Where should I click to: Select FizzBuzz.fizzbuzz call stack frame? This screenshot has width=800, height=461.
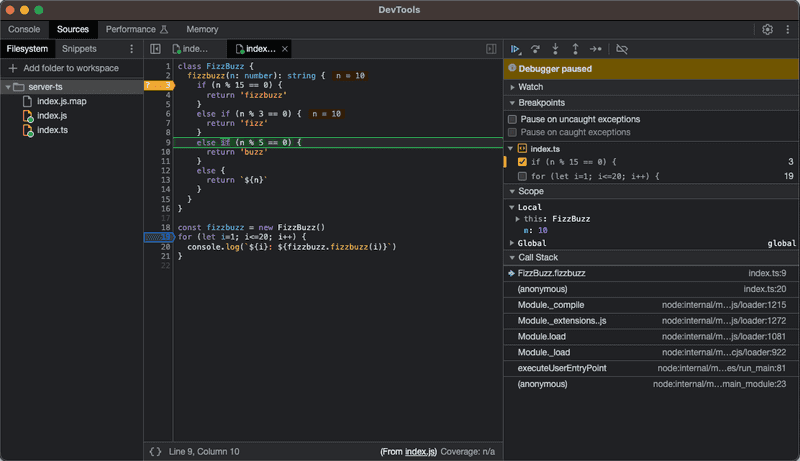652,273
